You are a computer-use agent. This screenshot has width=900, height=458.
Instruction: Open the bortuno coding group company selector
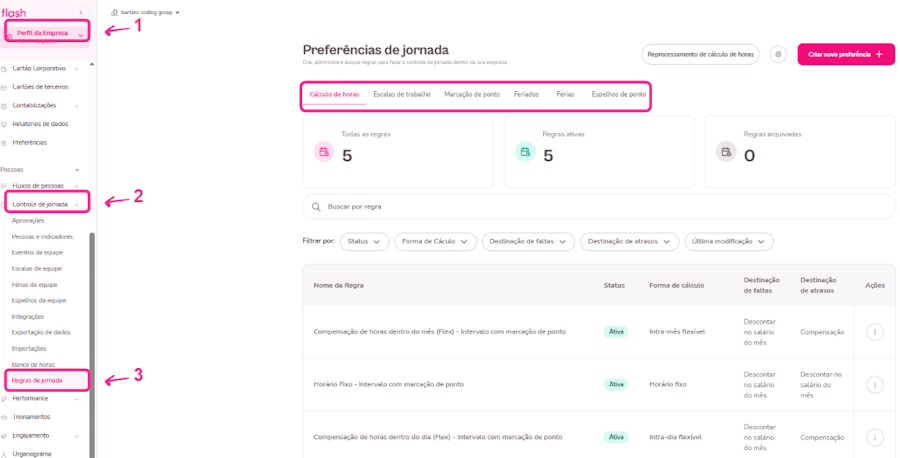point(146,12)
